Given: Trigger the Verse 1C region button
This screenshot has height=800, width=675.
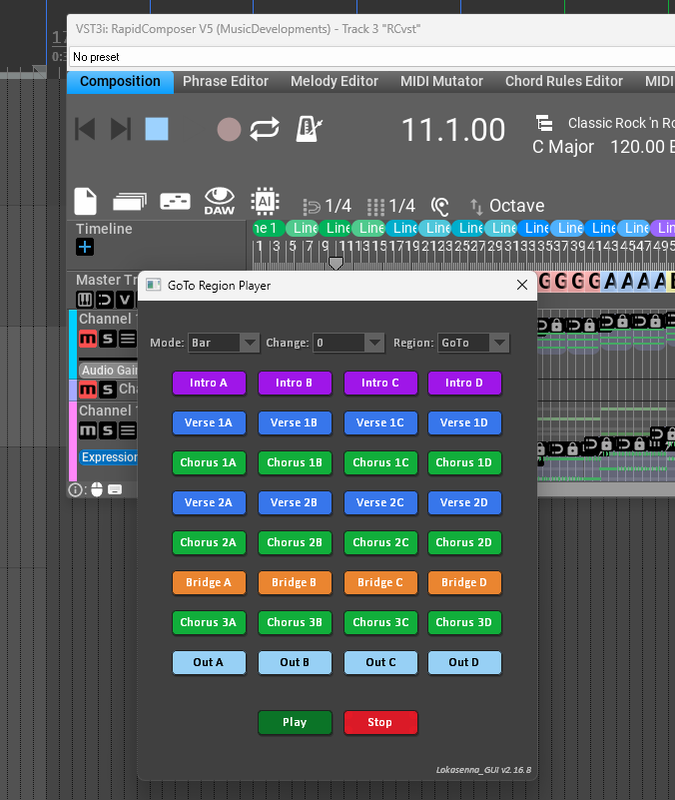Looking at the screenshot, I should (x=380, y=422).
